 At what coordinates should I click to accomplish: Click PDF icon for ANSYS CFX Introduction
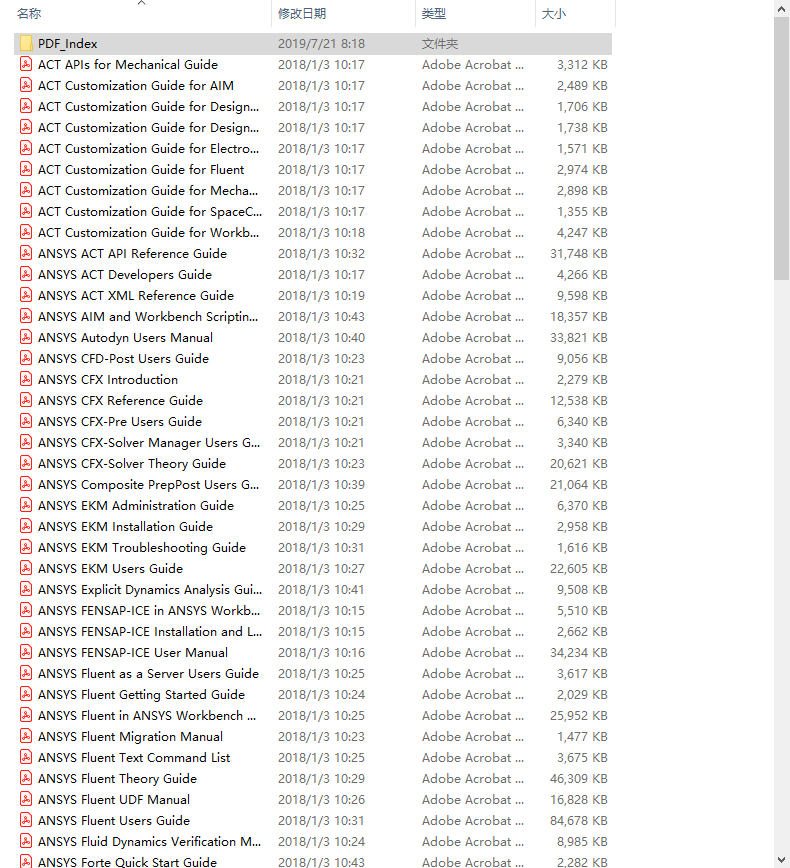click(x=26, y=380)
